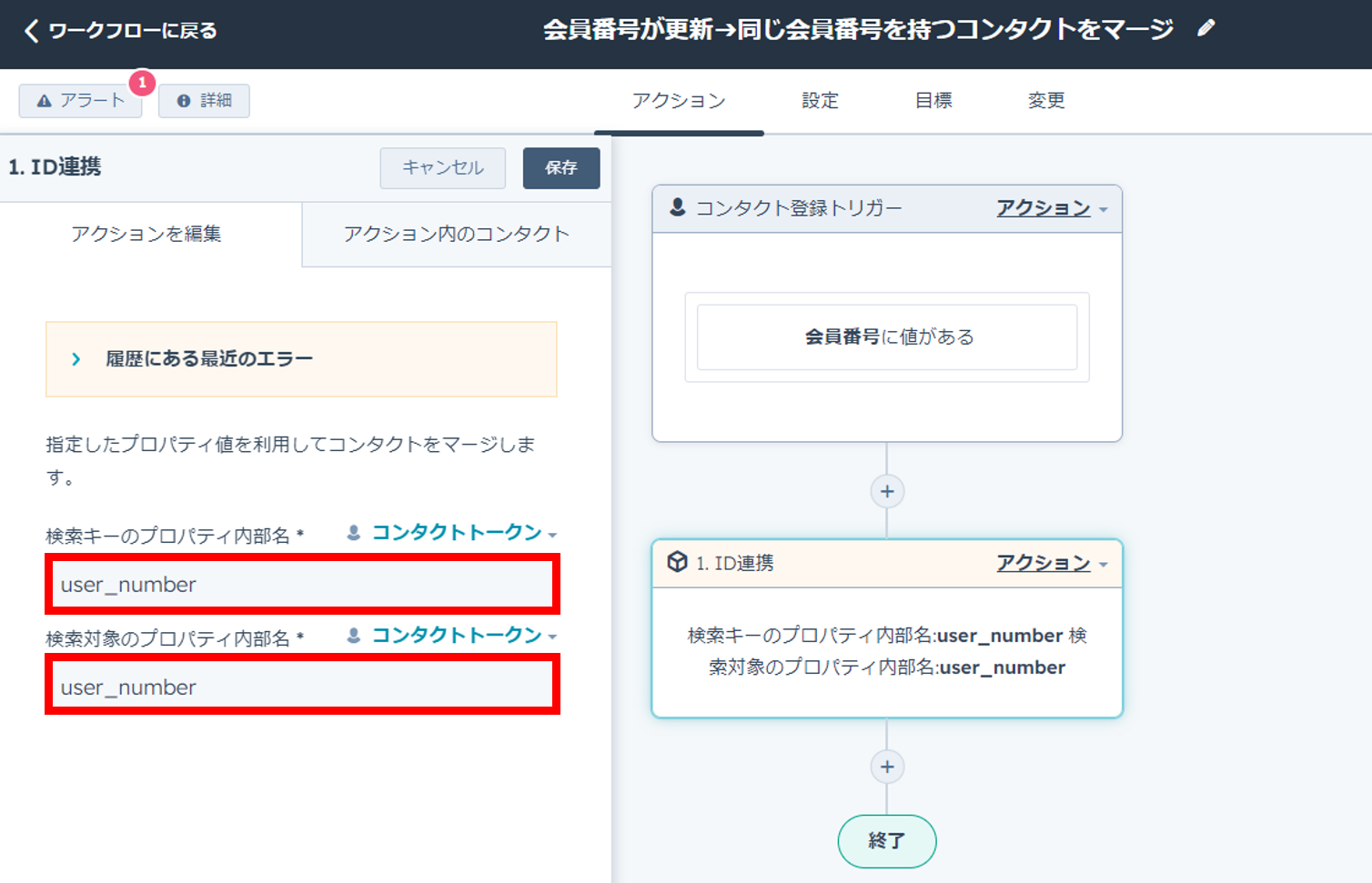
Task: Open アクション dropdown on the trigger card
Action: (x=1051, y=208)
